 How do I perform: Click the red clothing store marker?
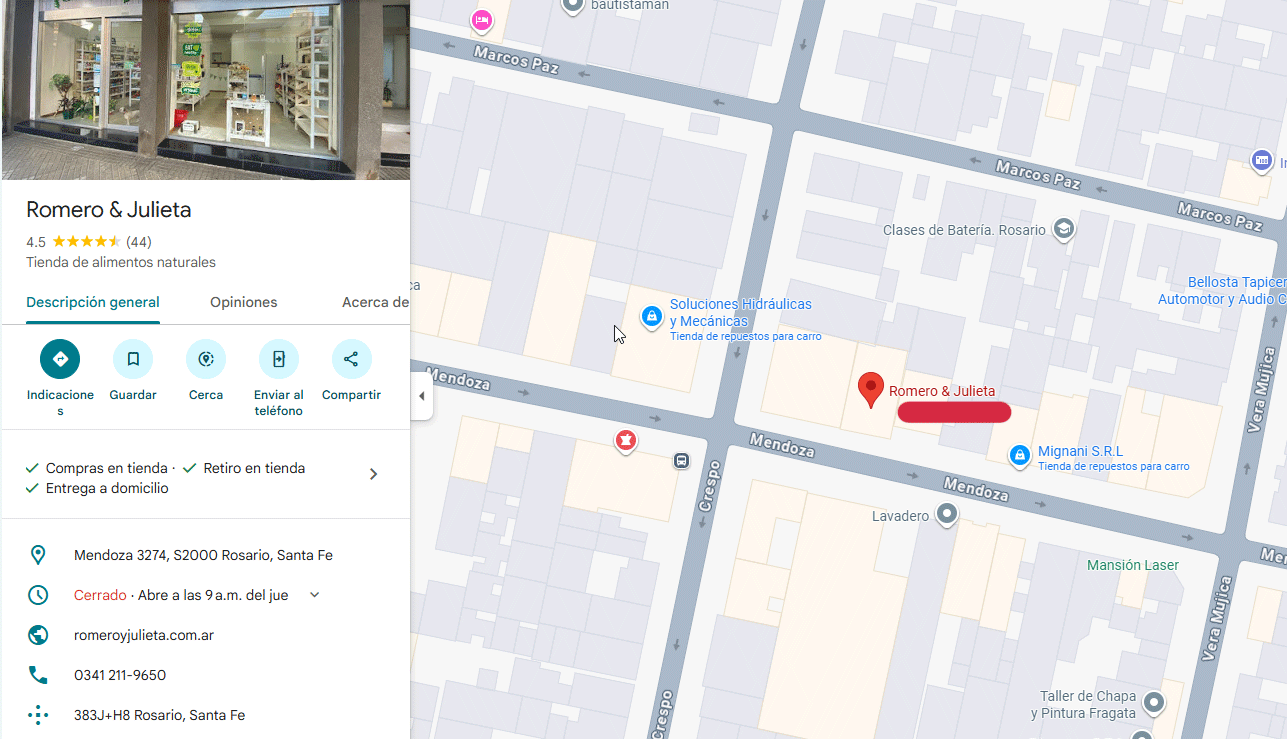626,441
